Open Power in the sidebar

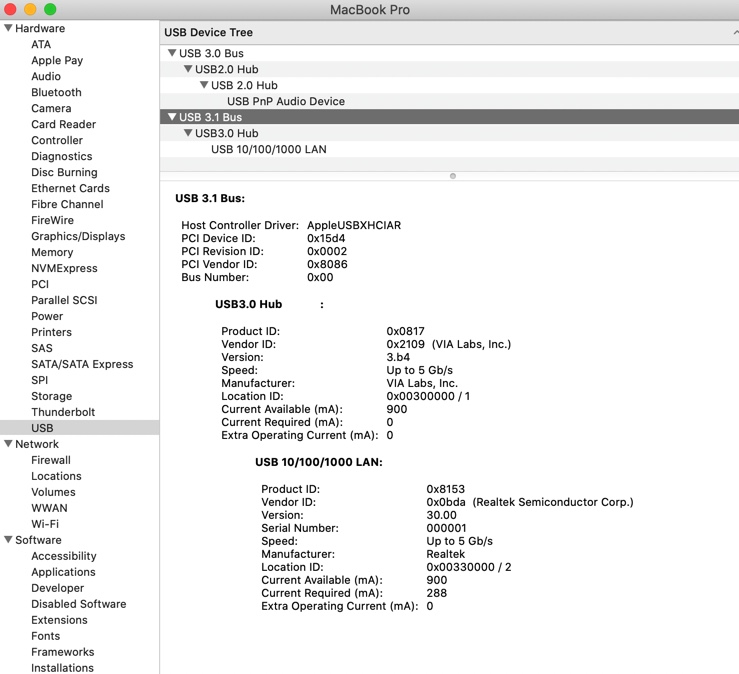tap(47, 316)
